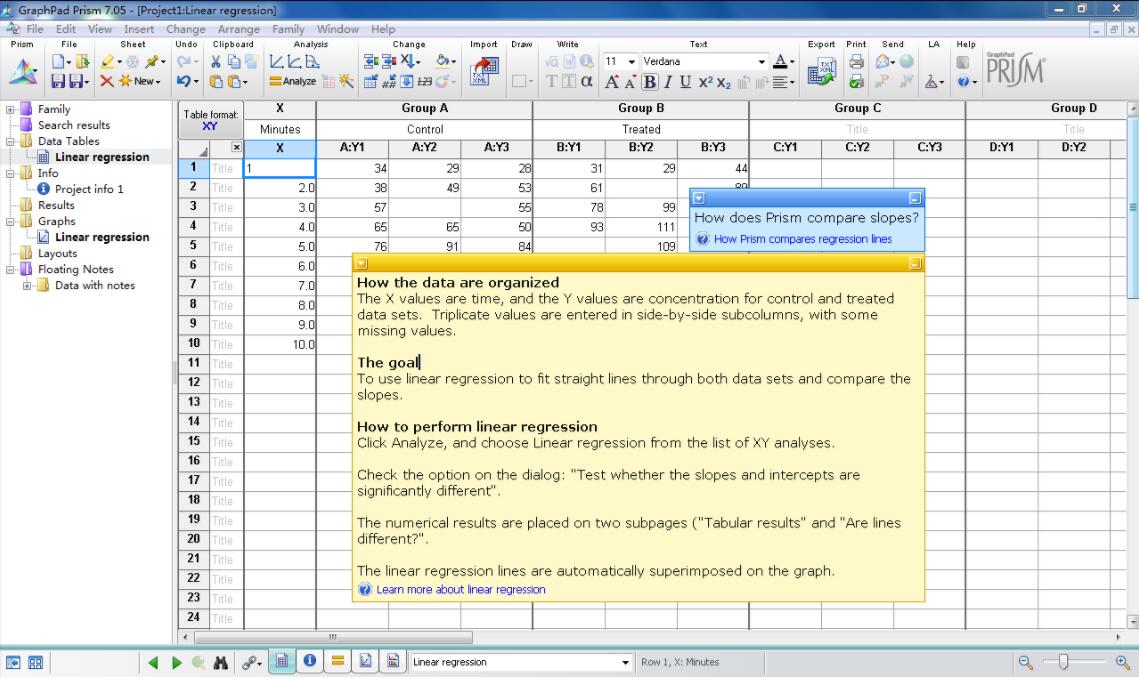1139x679 pixels.
Task: Open the File menu
Action: coord(34,29)
